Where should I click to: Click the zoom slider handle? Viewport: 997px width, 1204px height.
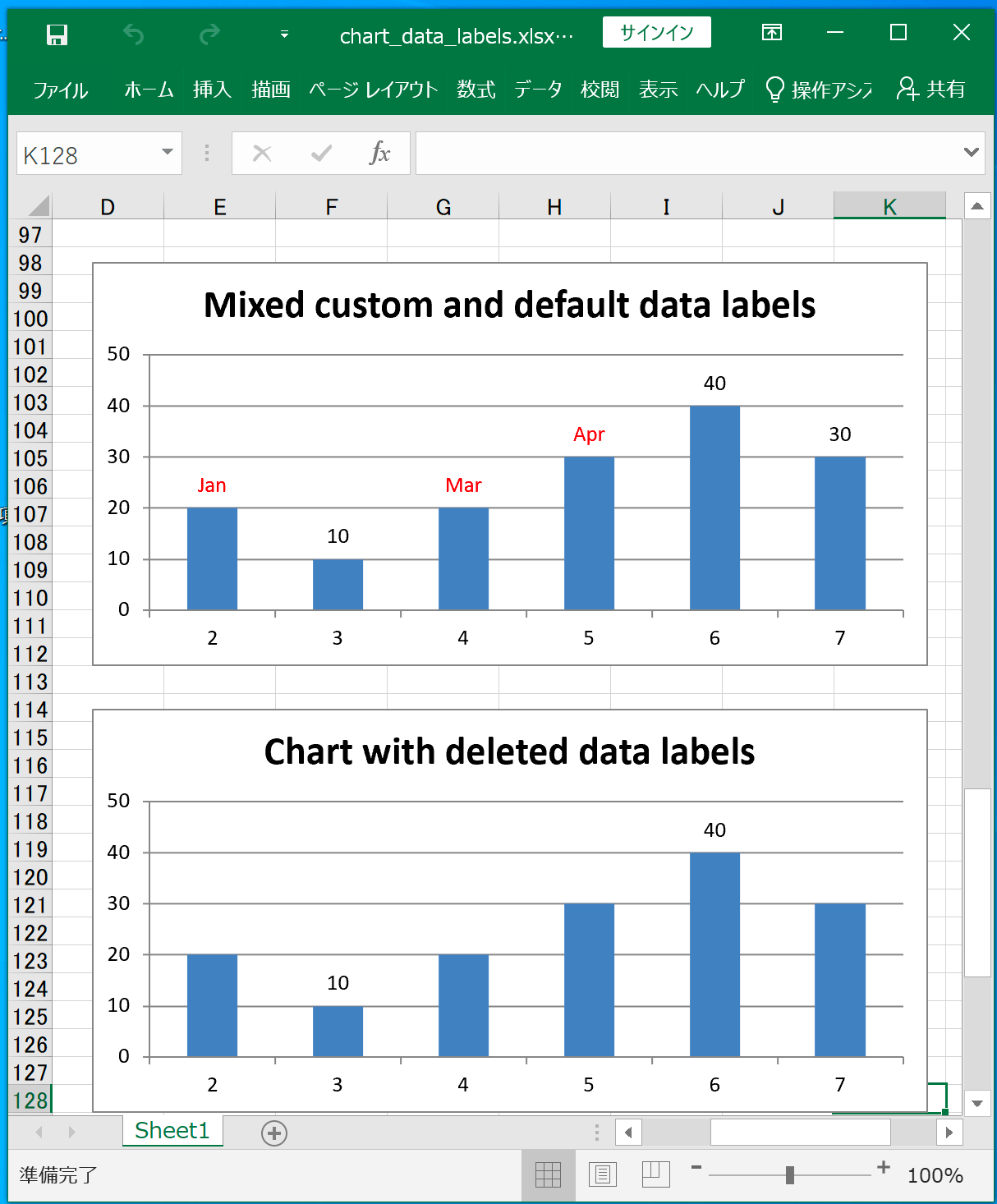789,1175
